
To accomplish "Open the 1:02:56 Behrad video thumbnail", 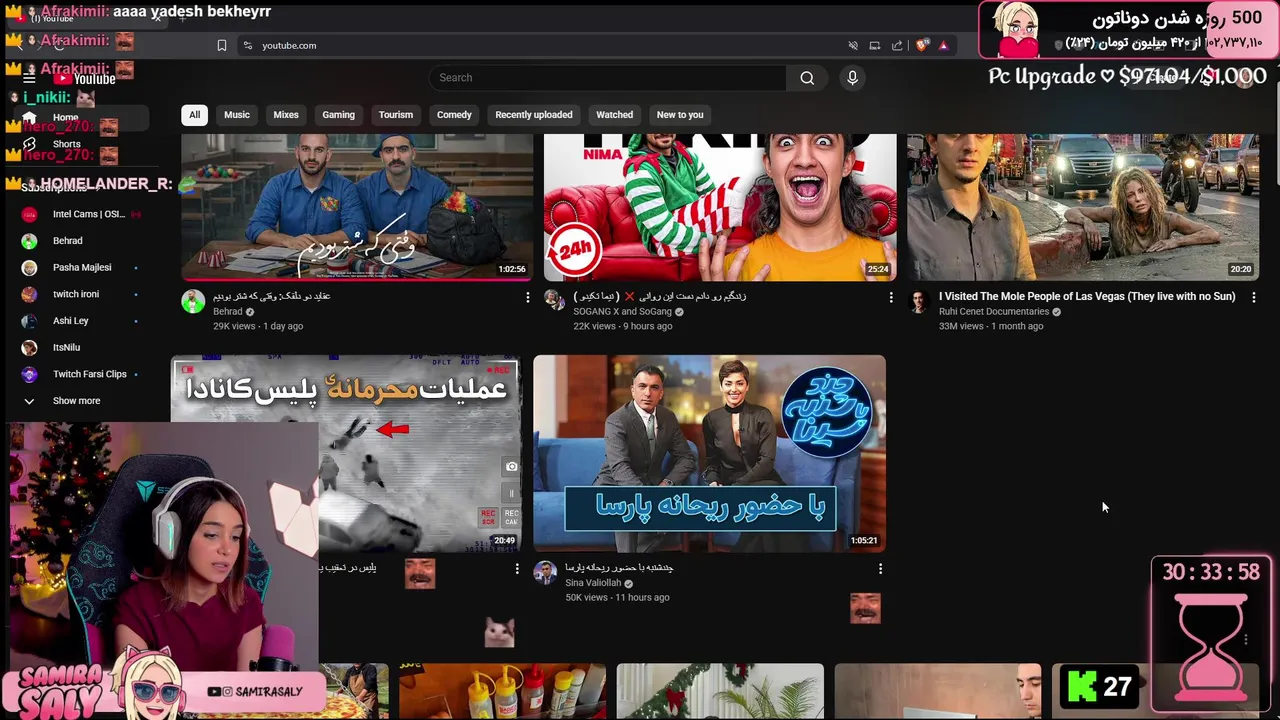I will [x=357, y=207].
